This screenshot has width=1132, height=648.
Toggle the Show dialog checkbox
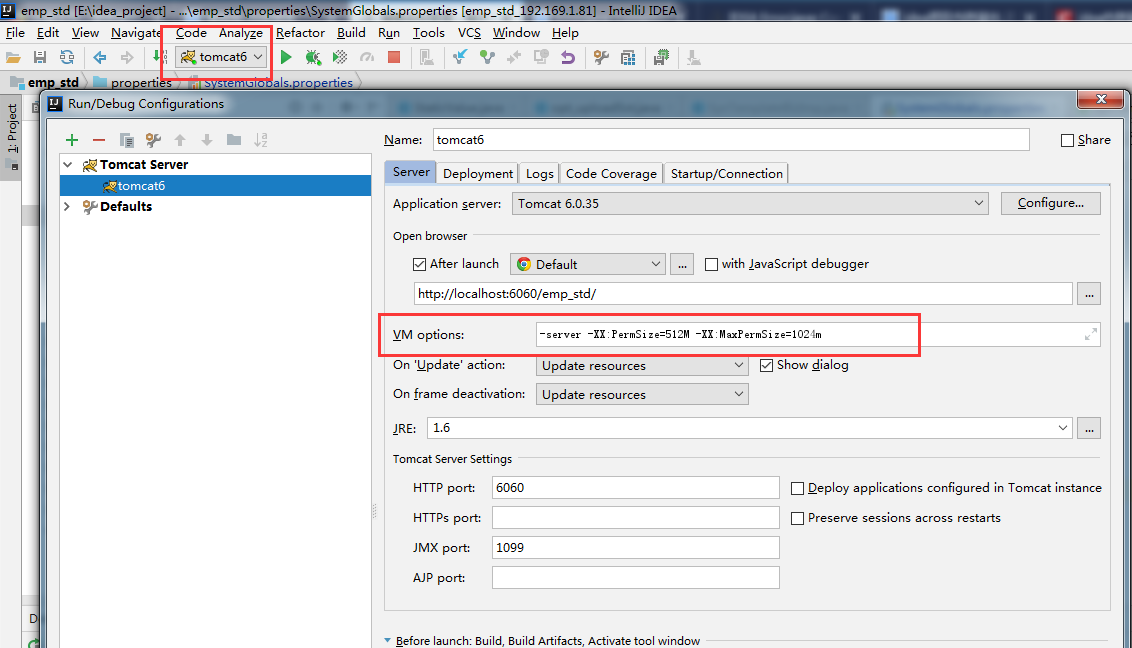tap(766, 365)
